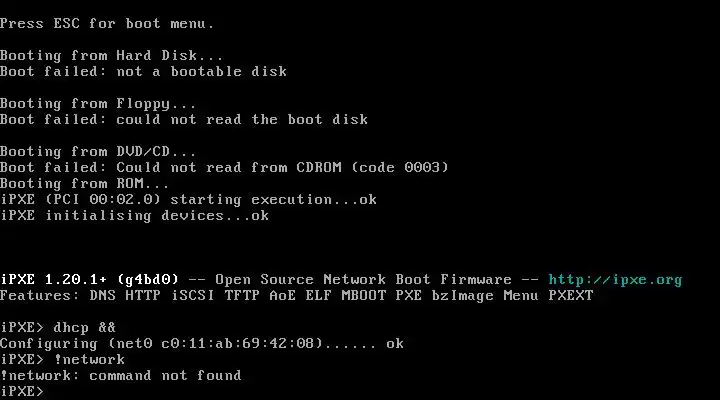Click 'Boot failed: not a bootable disk' text

click(143, 72)
